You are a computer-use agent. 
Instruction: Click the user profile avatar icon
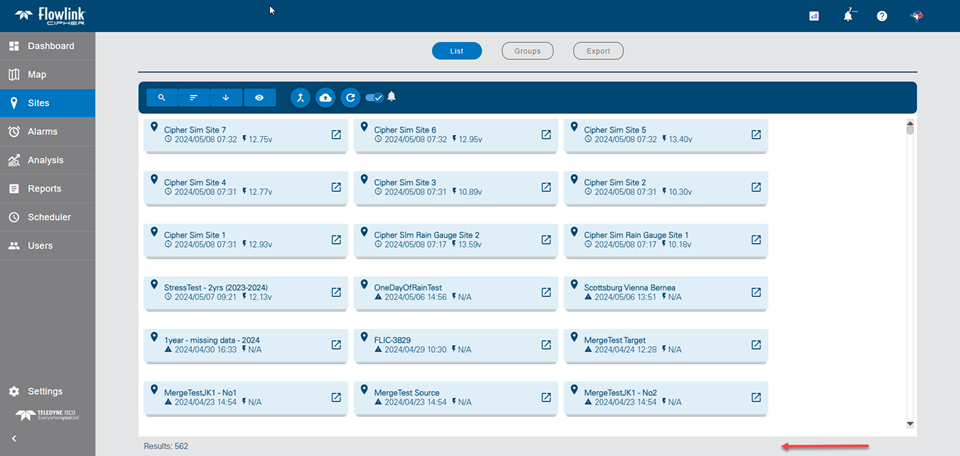[915, 17]
